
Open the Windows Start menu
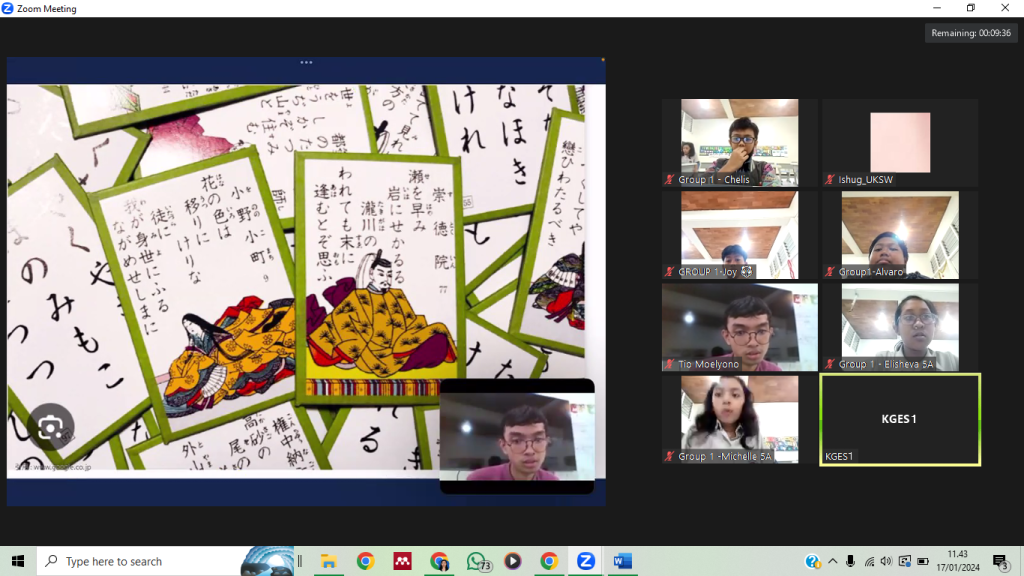coord(18,561)
